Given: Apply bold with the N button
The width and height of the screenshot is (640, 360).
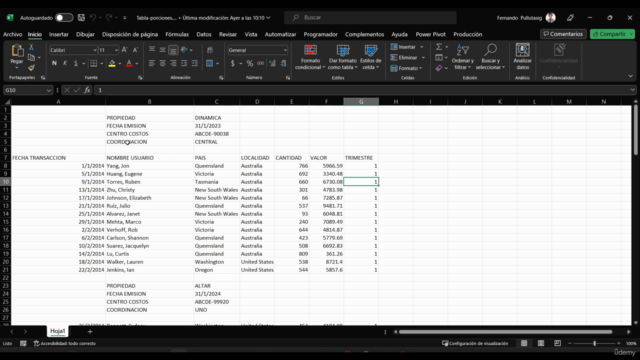Looking at the screenshot, I should pos(54,63).
